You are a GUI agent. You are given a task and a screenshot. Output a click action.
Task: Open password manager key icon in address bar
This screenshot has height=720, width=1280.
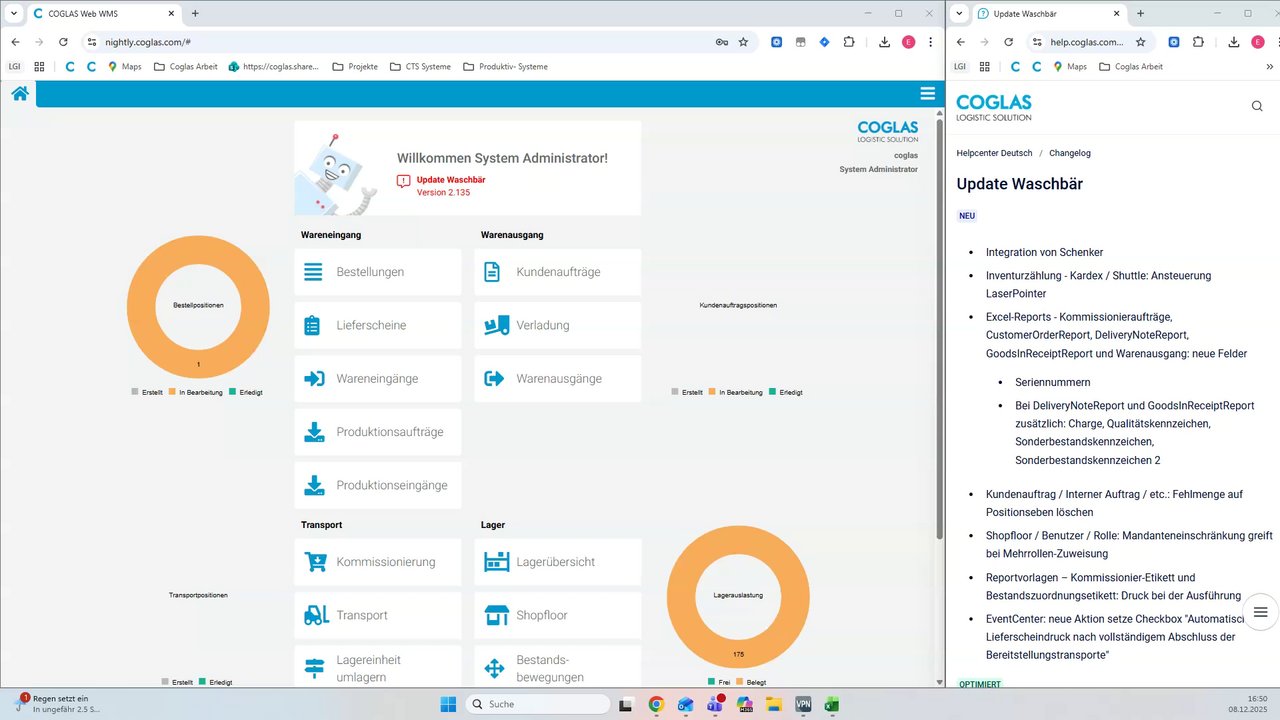[722, 42]
